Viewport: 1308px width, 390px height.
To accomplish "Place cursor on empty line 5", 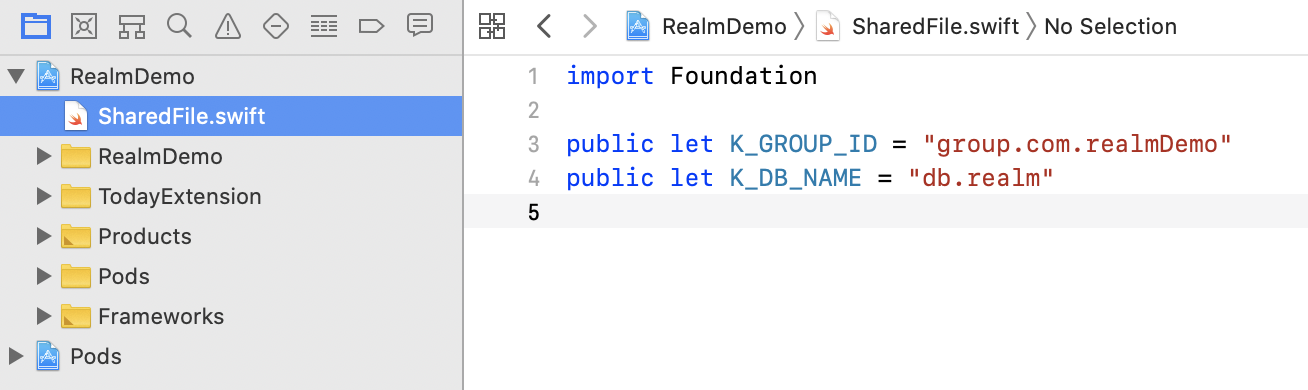I will pos(936,212).
